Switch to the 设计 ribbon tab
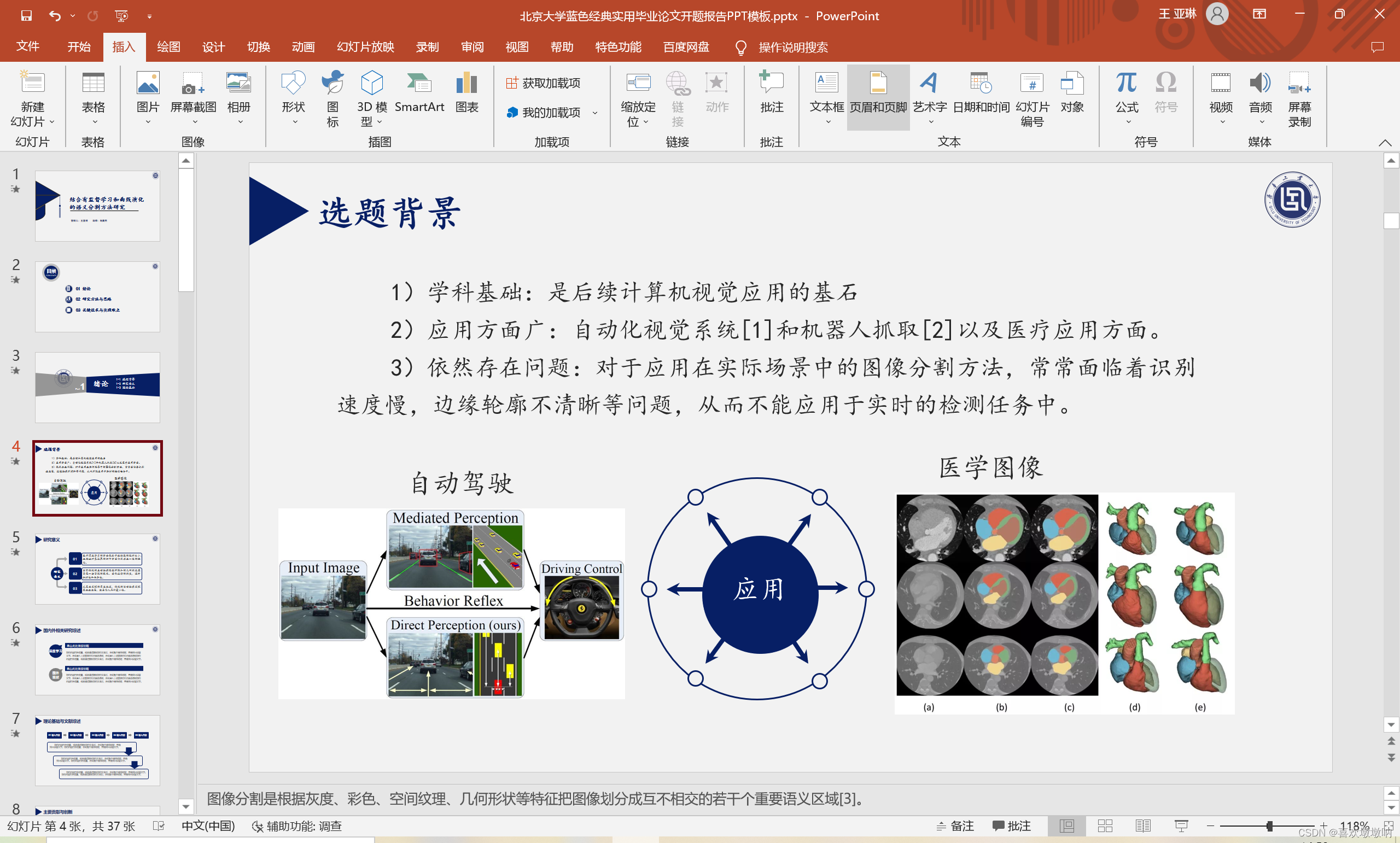 213,47
